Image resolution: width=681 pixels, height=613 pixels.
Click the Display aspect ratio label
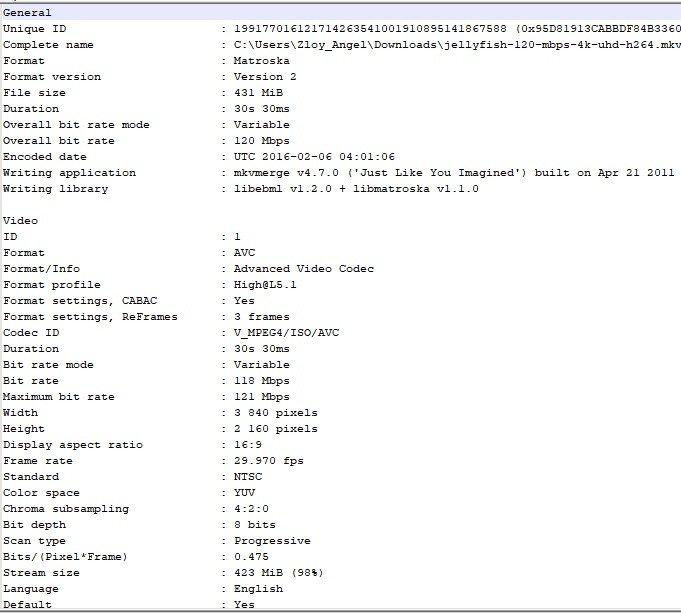[x=73, y=445]
